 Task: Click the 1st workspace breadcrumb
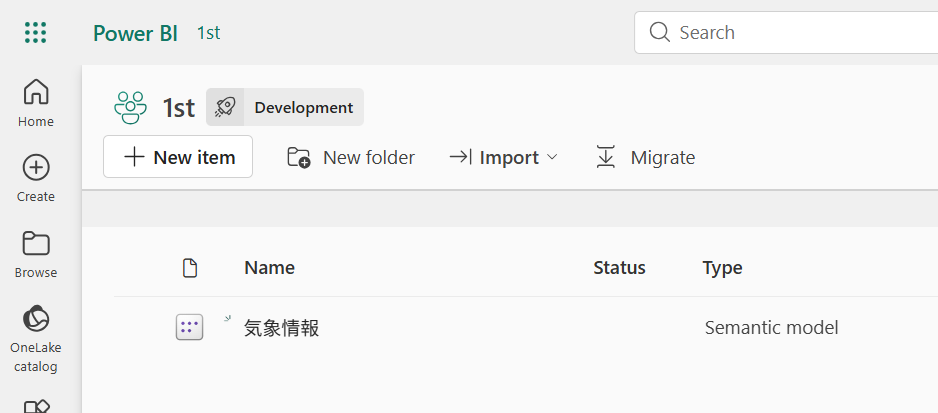[209, 33]
